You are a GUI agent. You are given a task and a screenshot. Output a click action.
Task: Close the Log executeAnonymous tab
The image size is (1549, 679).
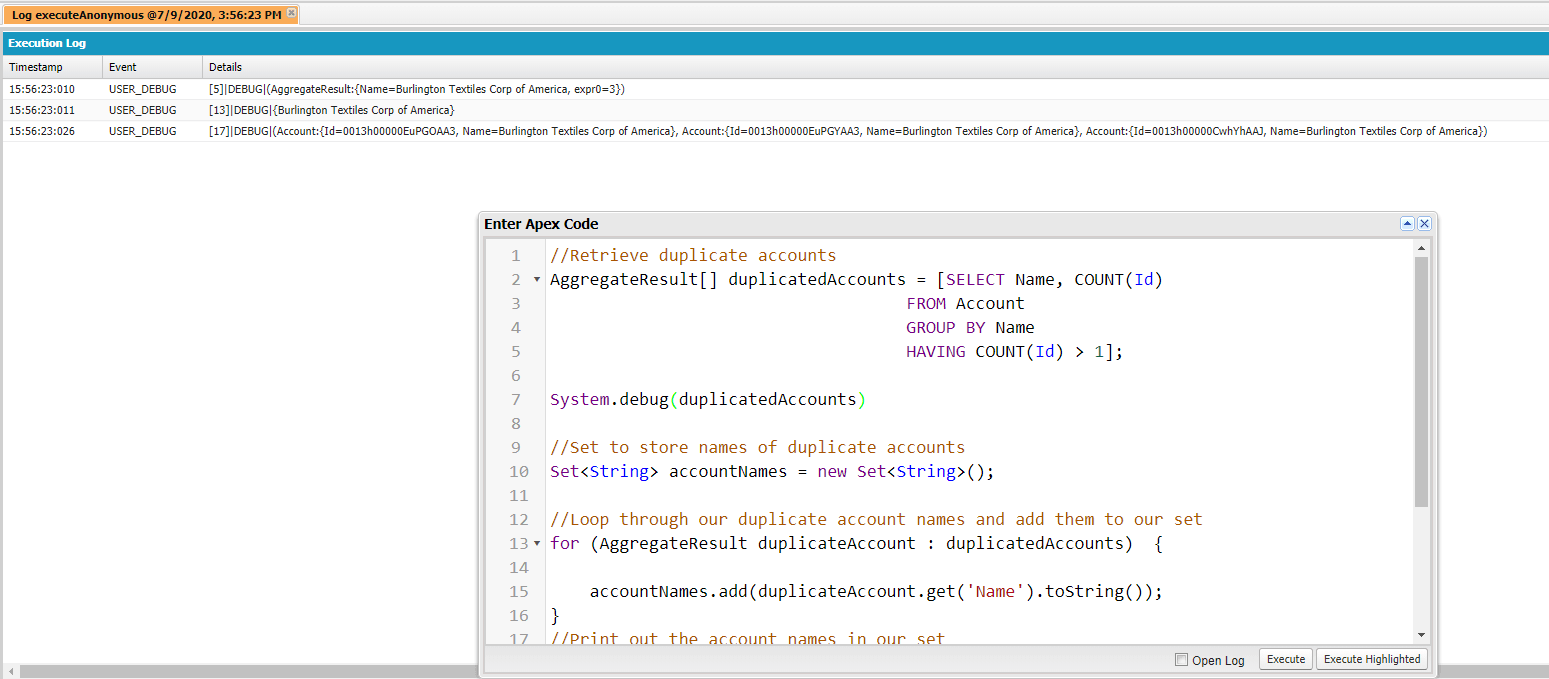click(289, 14)
